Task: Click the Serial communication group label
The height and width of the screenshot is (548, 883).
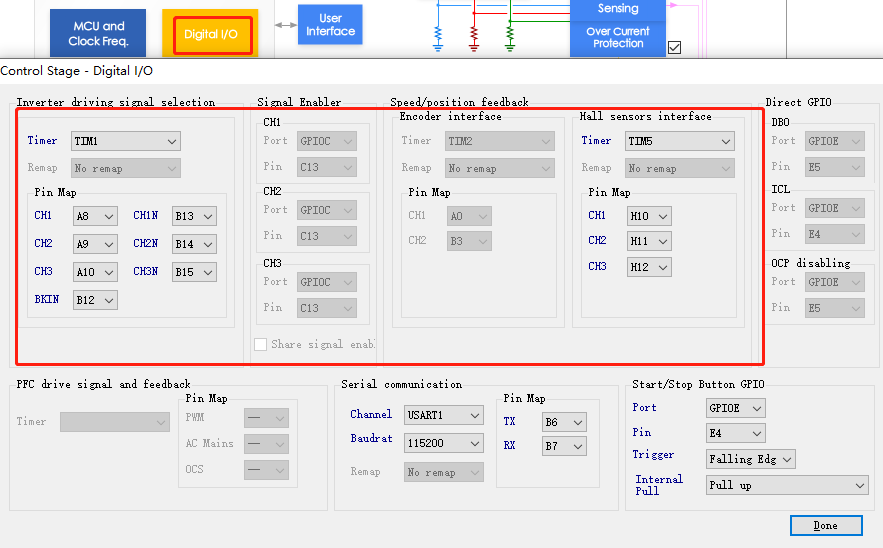Action: (402, 384)
